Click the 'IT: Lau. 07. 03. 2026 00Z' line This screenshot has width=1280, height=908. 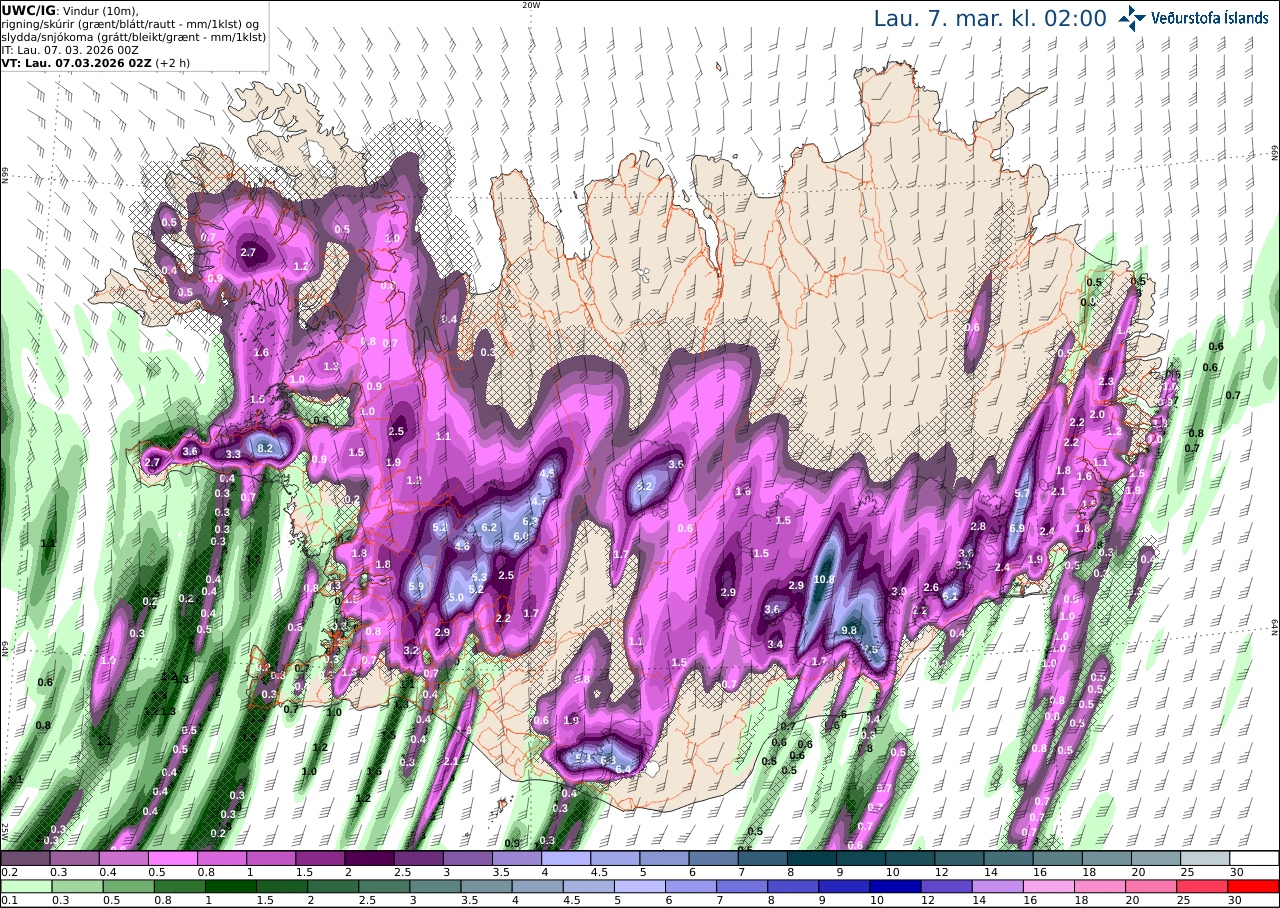tap(69, 49)
